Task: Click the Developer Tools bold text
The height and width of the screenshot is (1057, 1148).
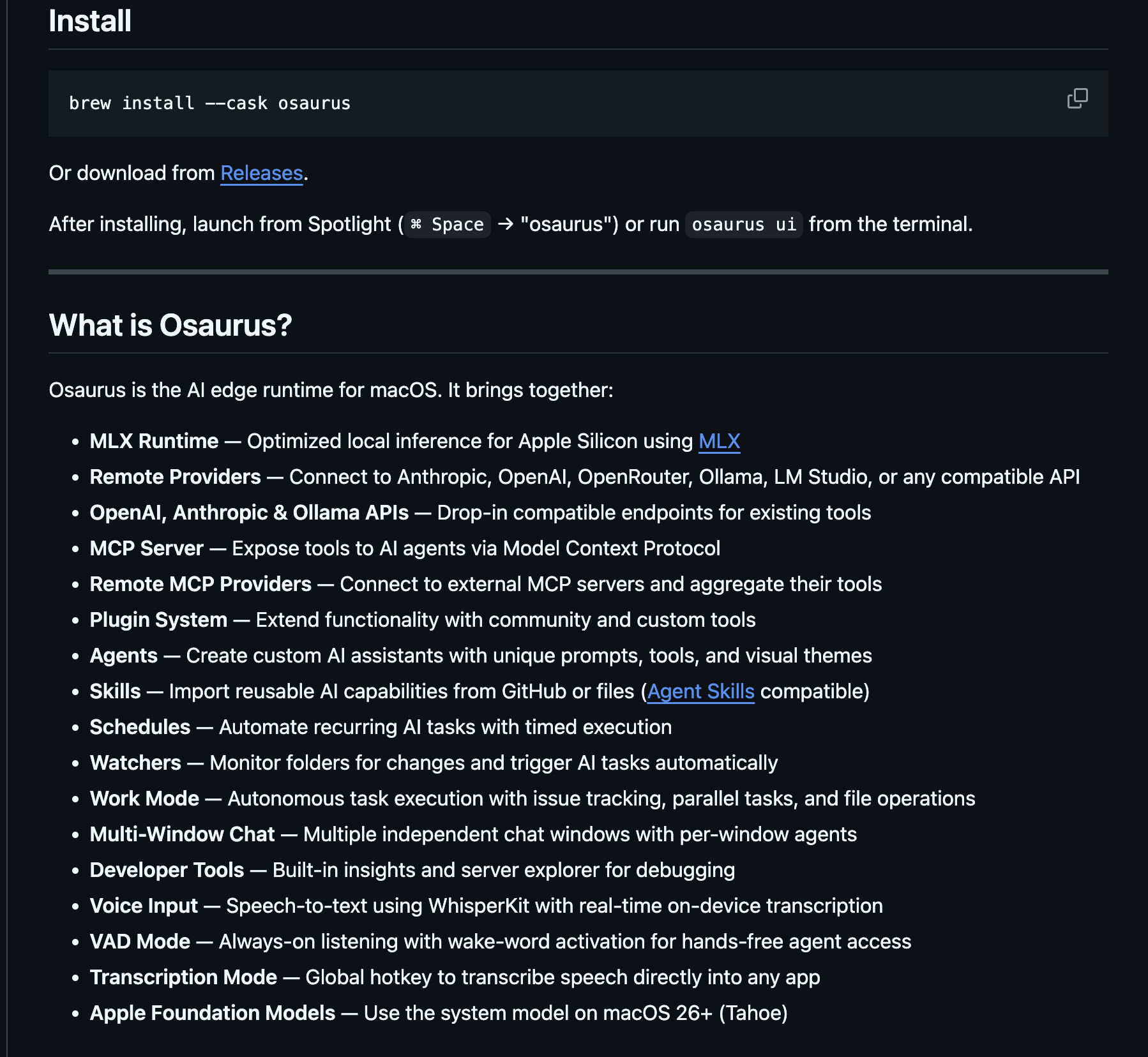Action: 167,870
